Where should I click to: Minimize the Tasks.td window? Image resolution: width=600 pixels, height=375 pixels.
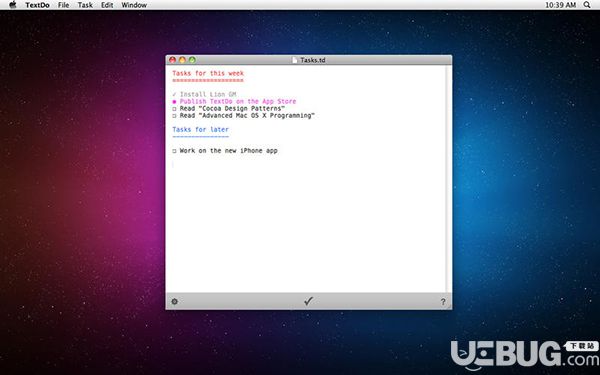(183, 60)
